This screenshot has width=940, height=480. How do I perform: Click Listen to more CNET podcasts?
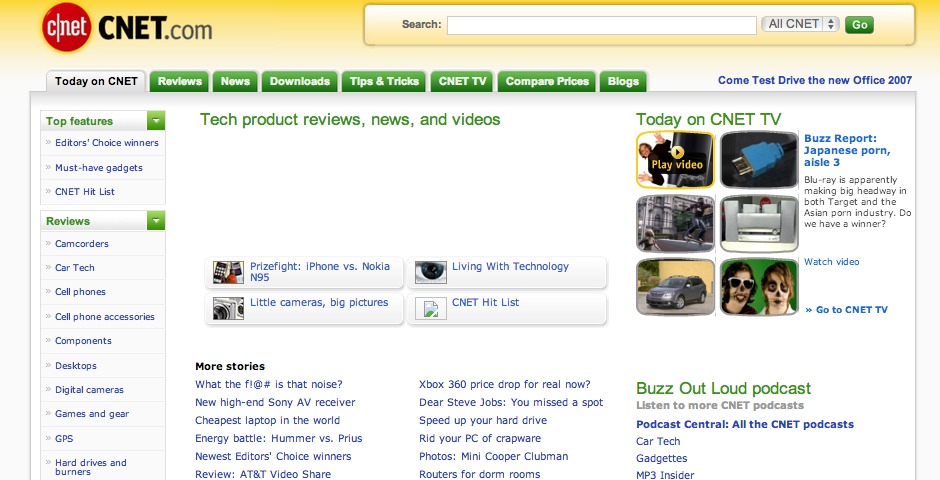point(720,406)
